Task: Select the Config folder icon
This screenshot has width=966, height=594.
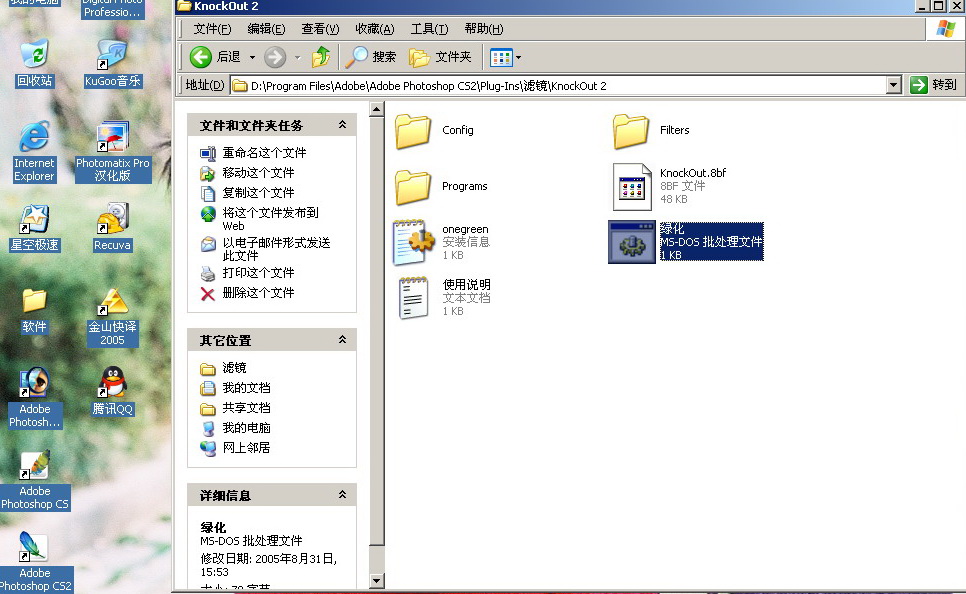Action: pos(413,131)
